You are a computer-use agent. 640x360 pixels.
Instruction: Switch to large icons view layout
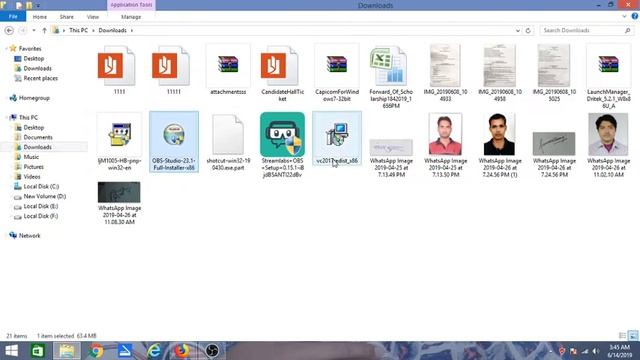pos(633,336)
